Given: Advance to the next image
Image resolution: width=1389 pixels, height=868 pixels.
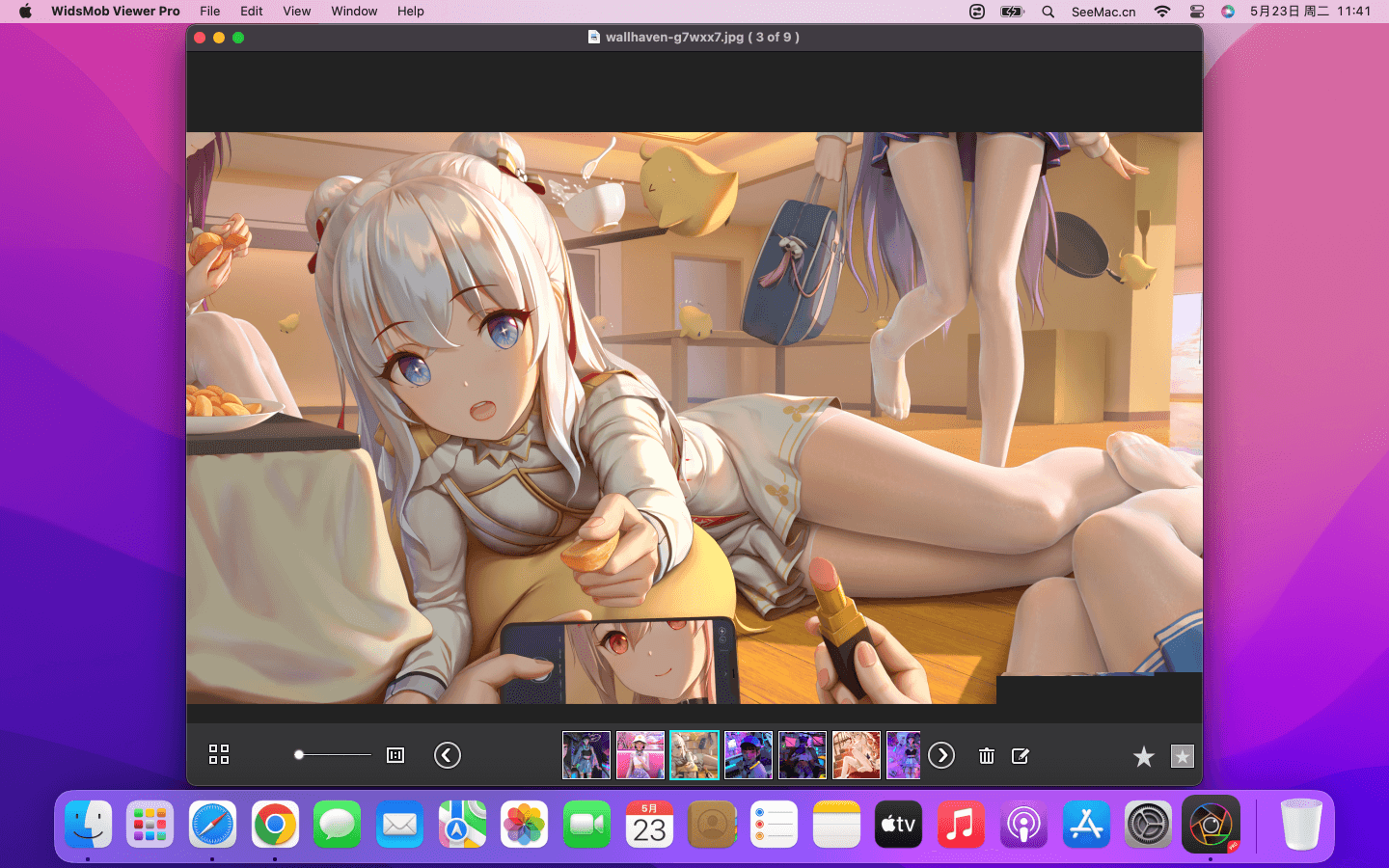Looking at the screenshot, I should 941,755.
